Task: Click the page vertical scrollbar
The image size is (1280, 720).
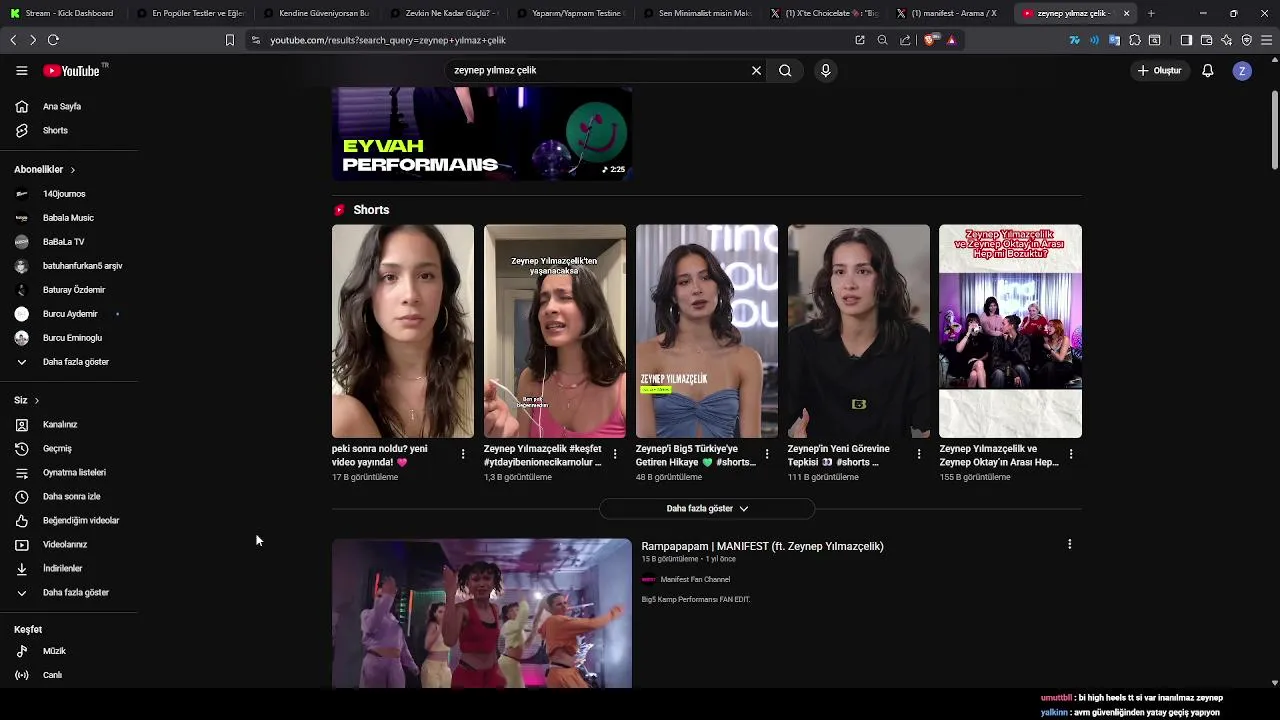Action: 1274,131
